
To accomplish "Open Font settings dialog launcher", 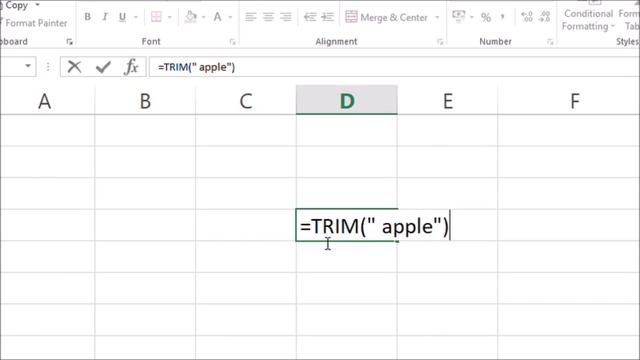I will coord(232,42).
